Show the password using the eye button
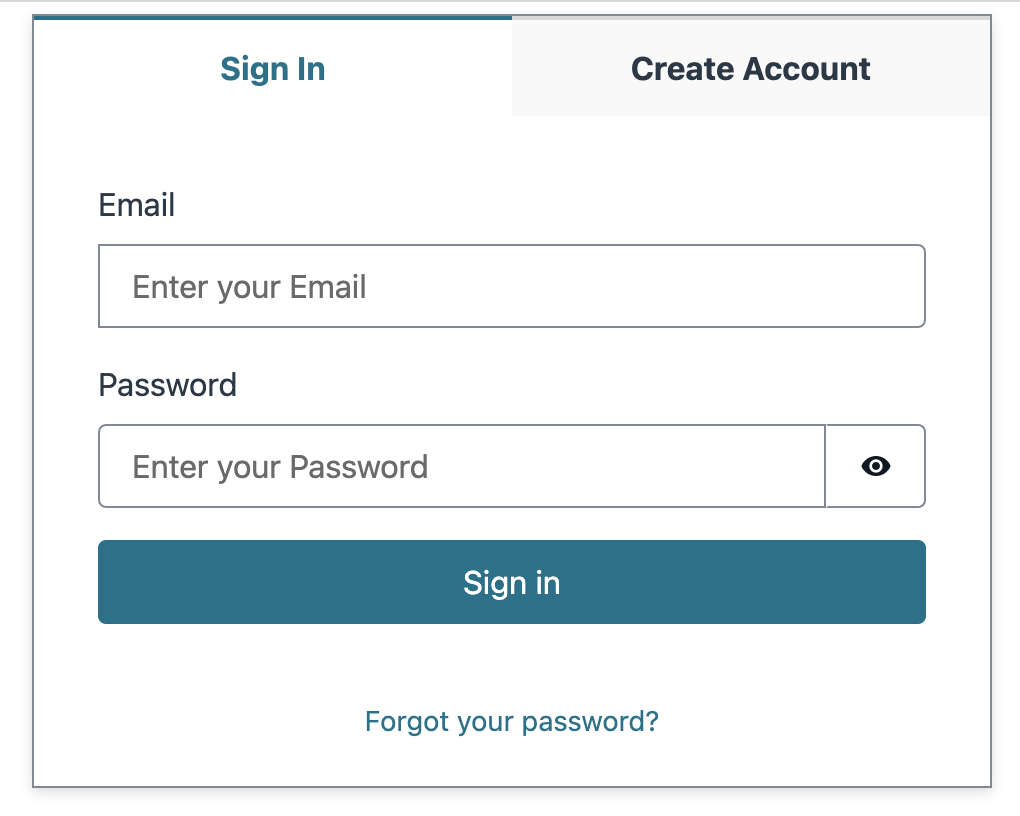Screen dimensions: 1020x816 875,466
